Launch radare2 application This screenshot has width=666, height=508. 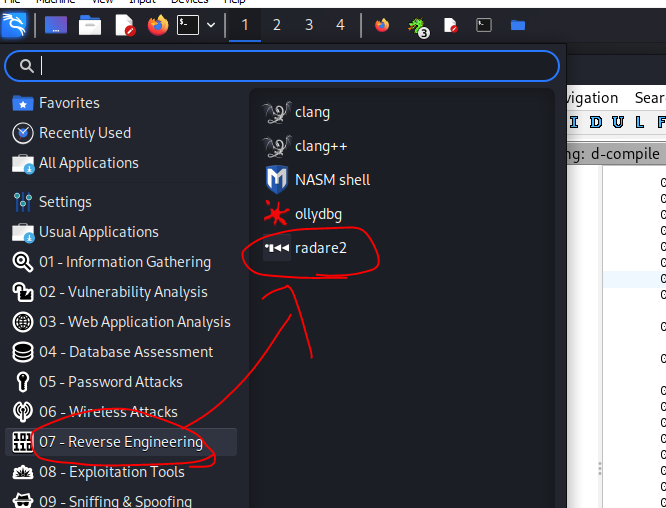coord(305,248)
